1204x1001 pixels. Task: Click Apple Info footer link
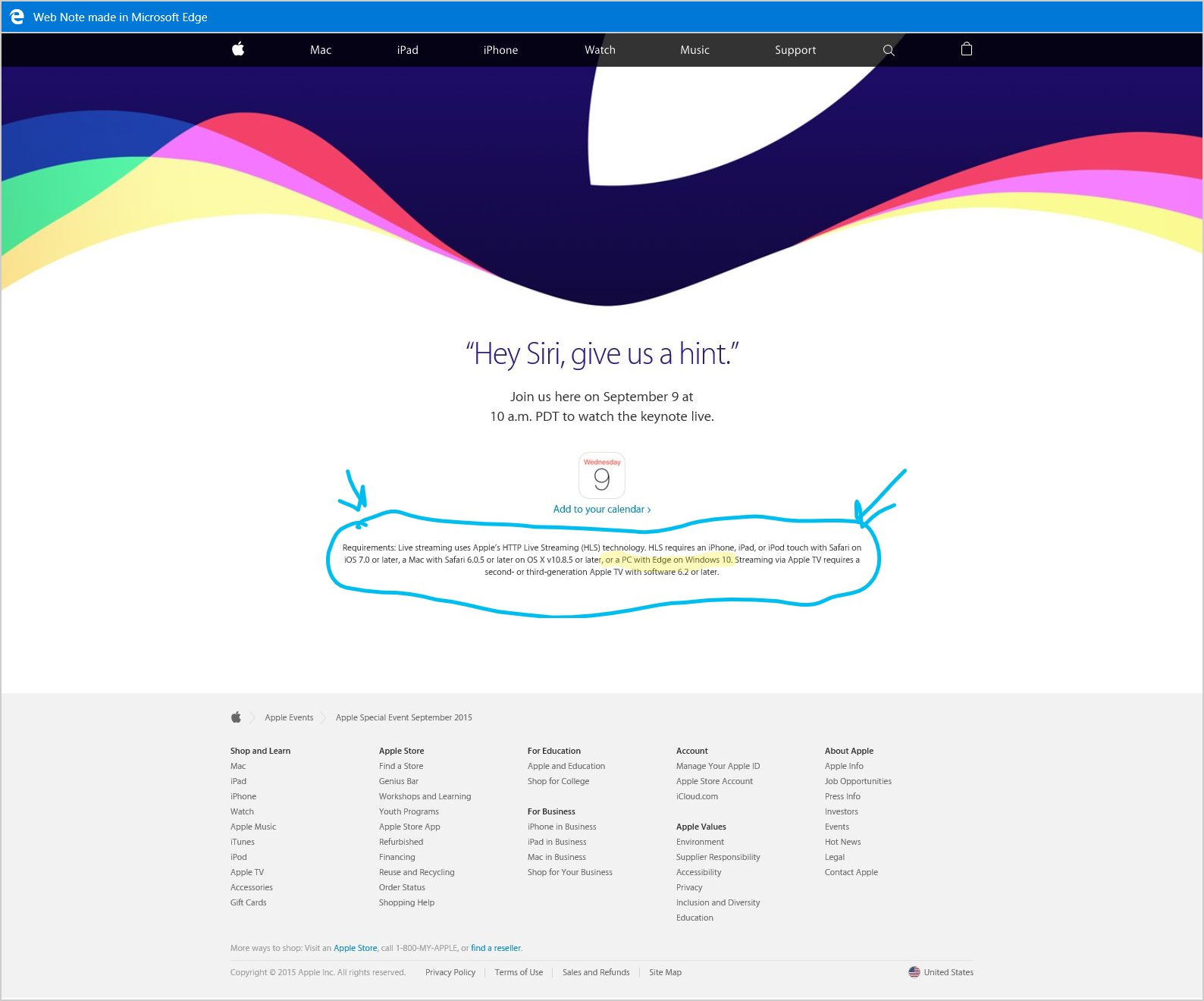pos(844,766)
